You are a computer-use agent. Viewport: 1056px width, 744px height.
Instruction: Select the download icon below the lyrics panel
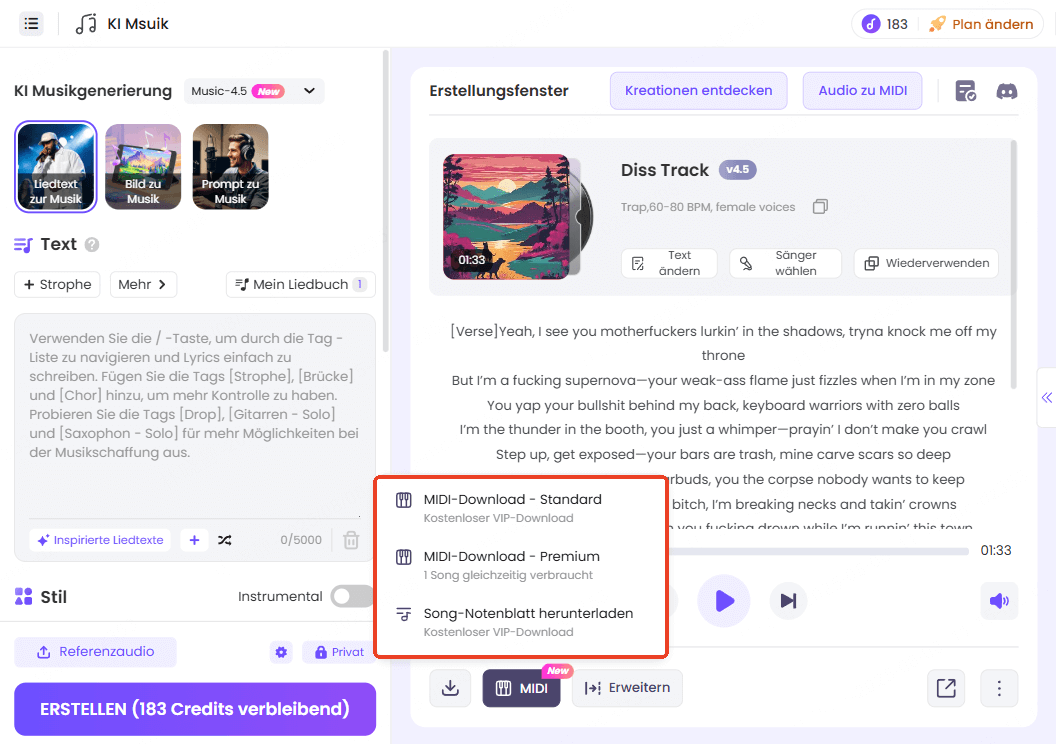pos(450,688)
